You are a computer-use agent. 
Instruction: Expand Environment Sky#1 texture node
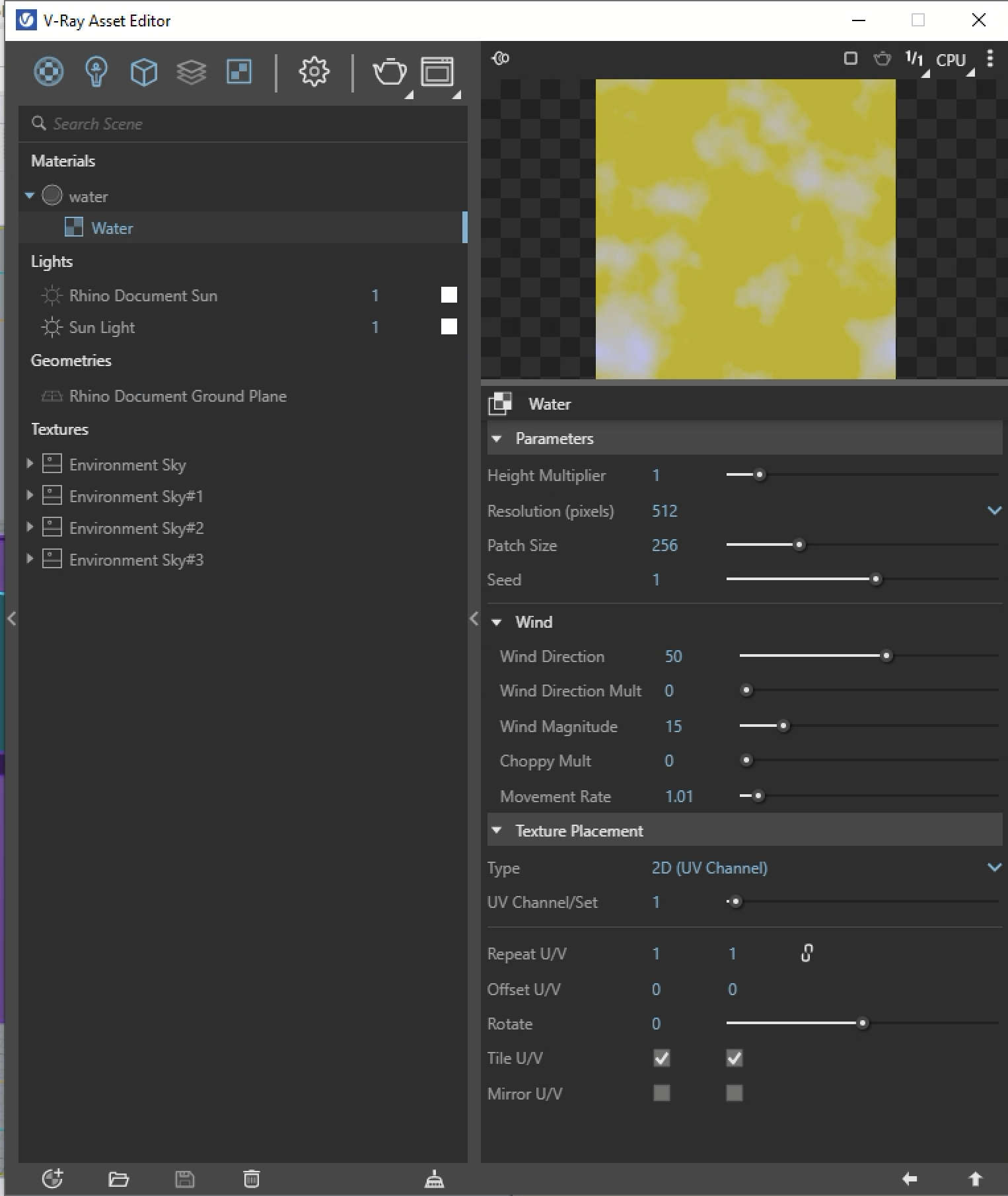click(x=29, y=495)
